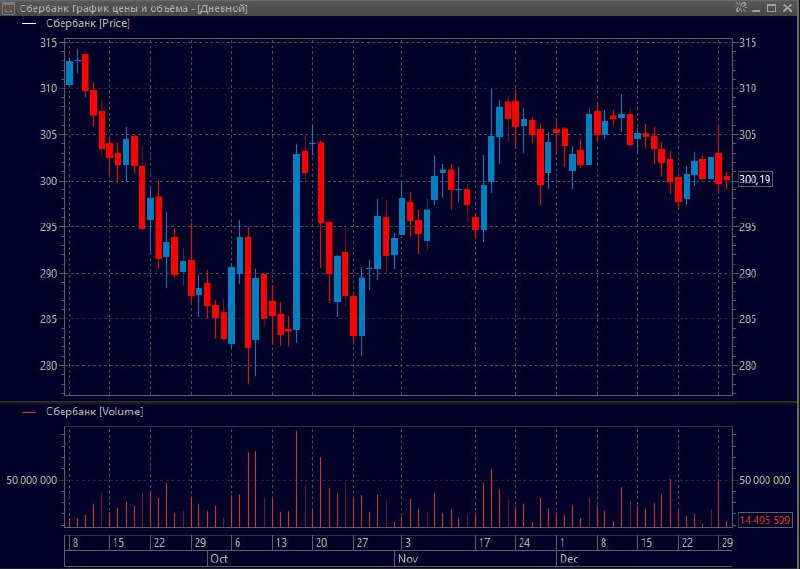800x569 pixels.
Task: Click the pin icon in the title bar
Action: click(x=741, y=7)
